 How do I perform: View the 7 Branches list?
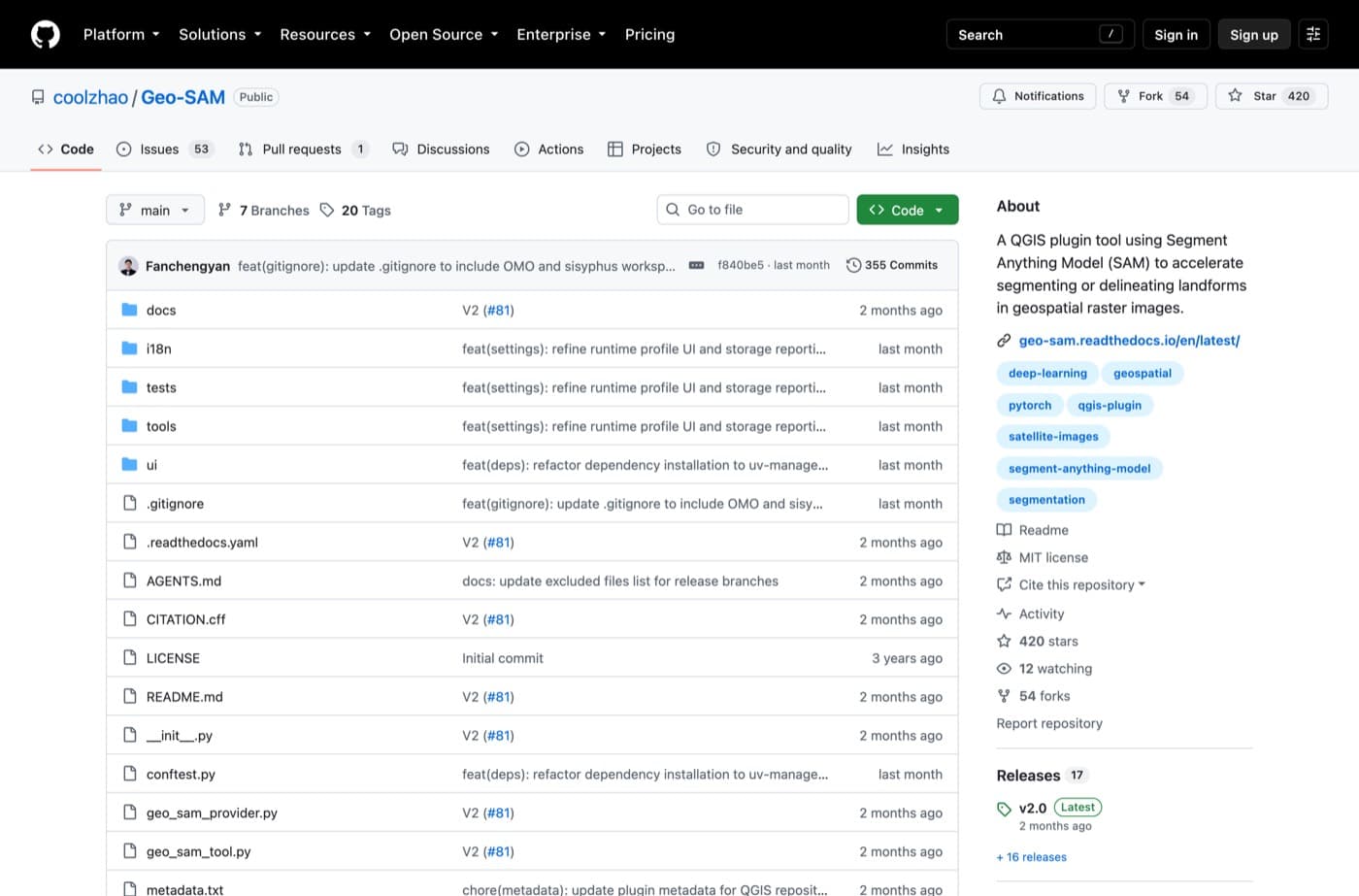click(263, 210)
